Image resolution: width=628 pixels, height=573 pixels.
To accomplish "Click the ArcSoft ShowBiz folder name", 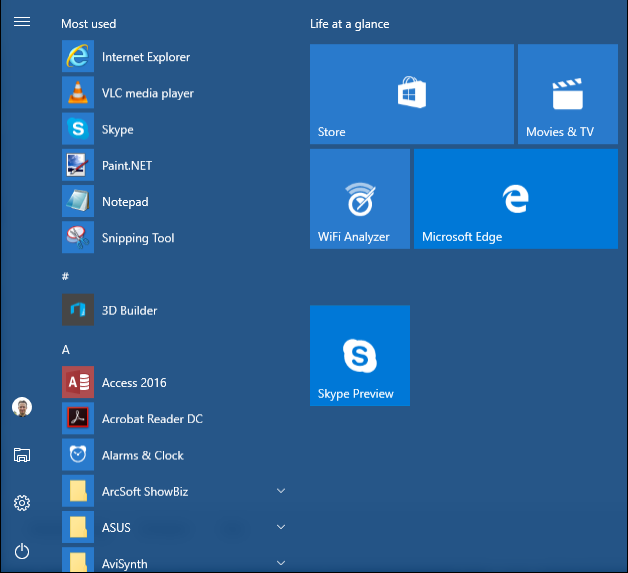I will pyautogui.click(x=145, y=492).
